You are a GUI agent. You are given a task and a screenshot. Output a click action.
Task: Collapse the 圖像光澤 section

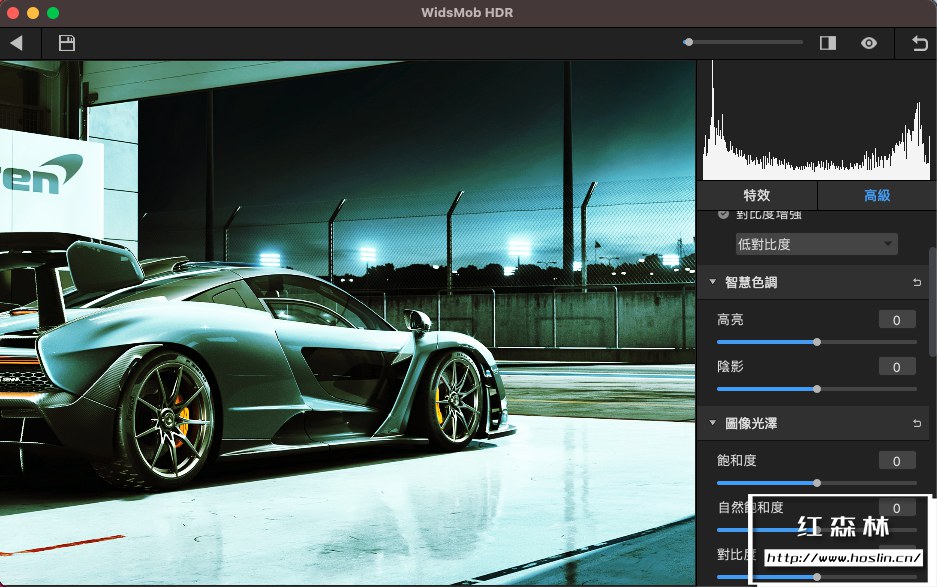pyautogui.click(x=712, y=424)
